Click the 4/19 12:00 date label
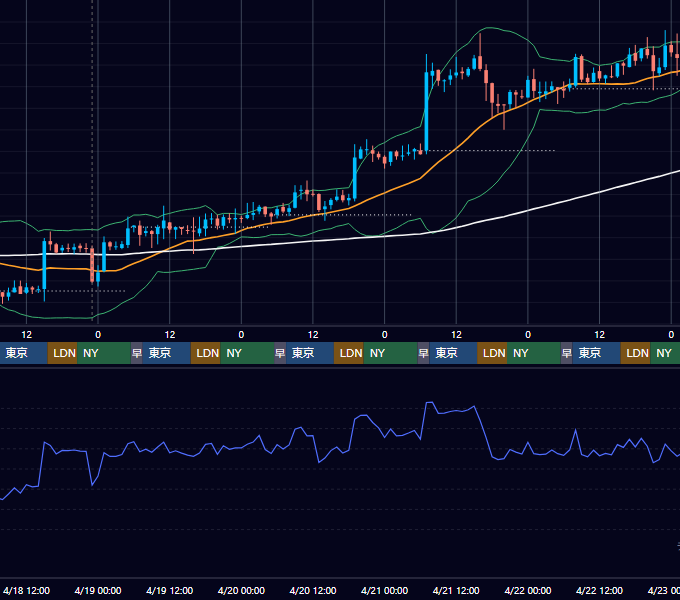This screenshot has height=600, width=680. [x=170, y=590]
